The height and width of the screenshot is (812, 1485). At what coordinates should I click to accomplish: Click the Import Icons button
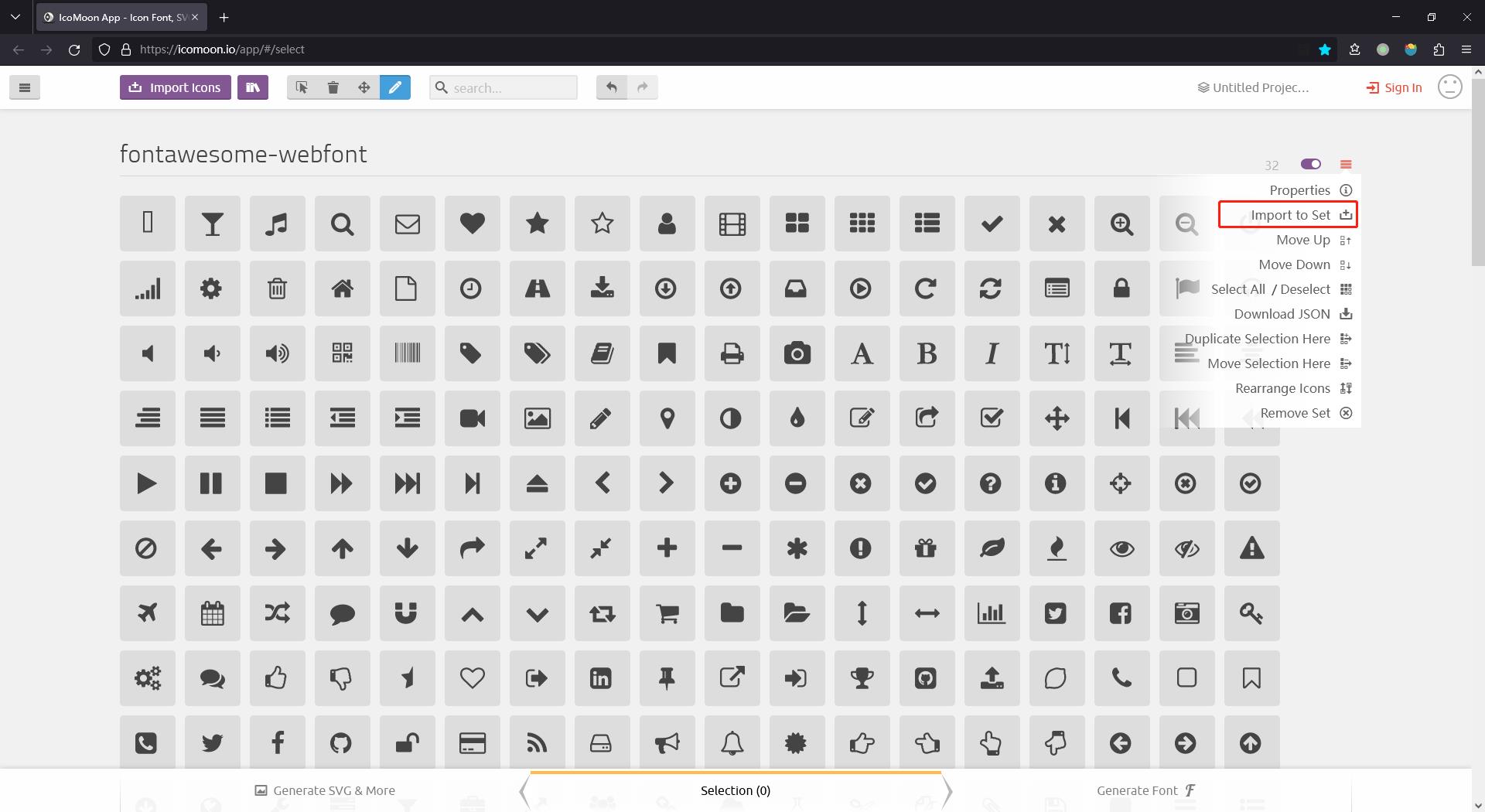[175, 87]
